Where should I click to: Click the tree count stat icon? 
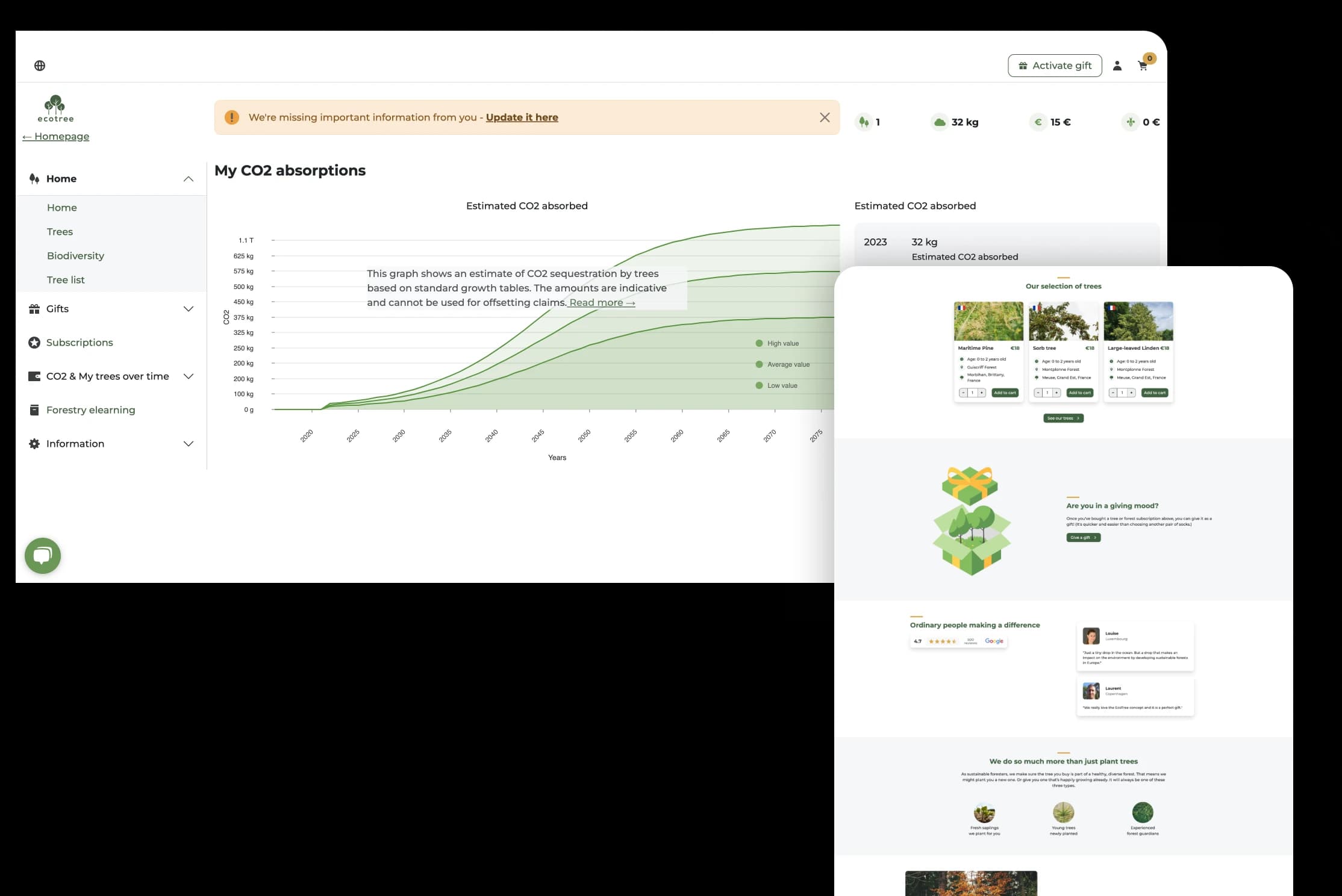(864, 122)
